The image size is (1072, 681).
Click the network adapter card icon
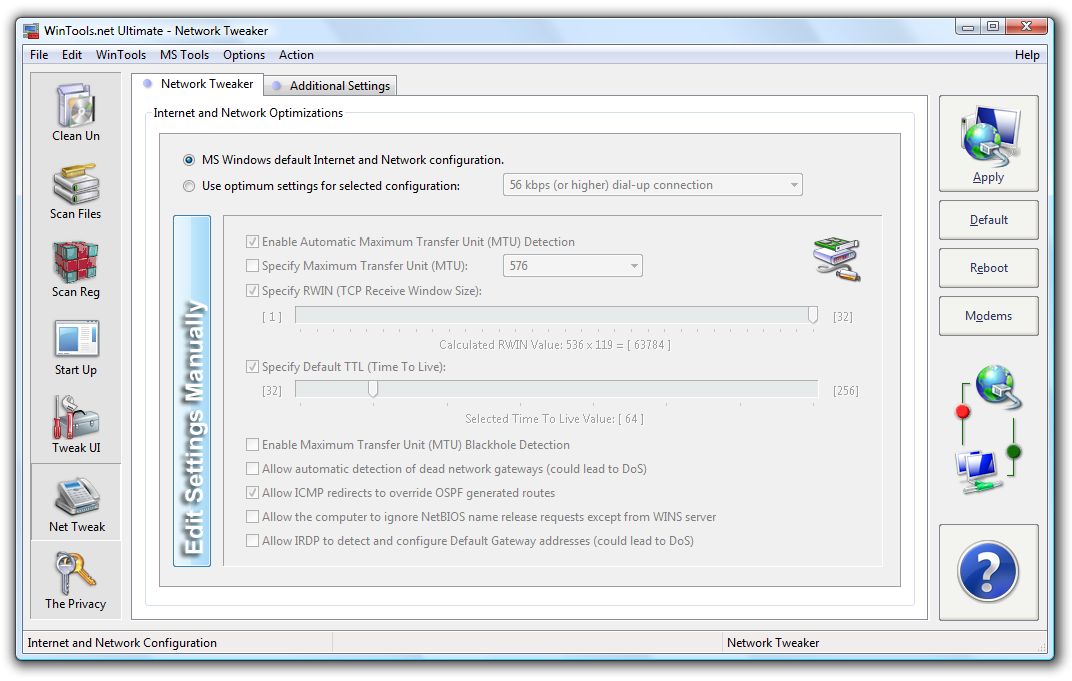pos(836,259)
